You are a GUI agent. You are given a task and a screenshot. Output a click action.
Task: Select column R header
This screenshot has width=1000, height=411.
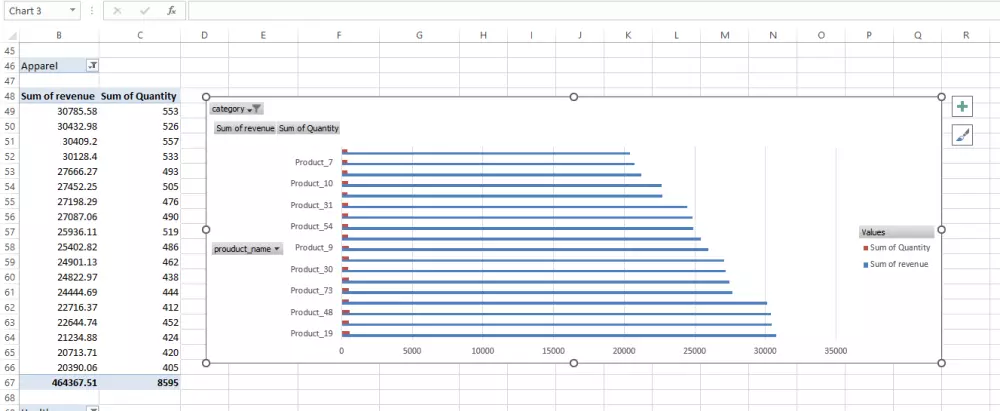(966, 36)
